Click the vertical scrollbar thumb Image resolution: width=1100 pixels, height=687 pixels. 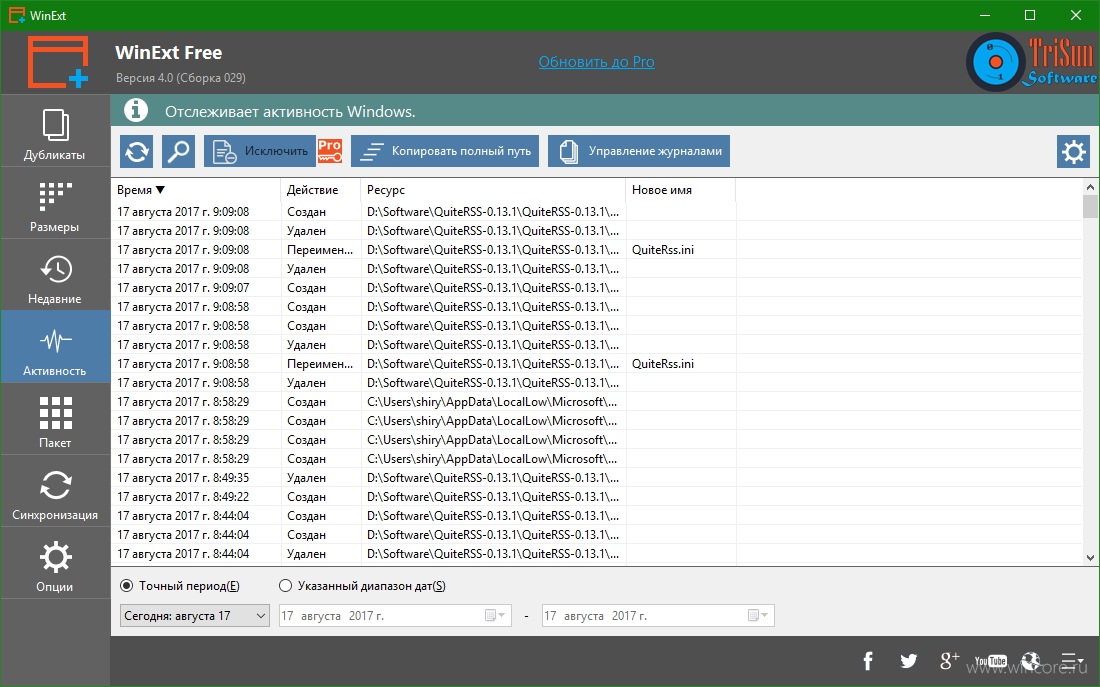(x=1090, y=207)
